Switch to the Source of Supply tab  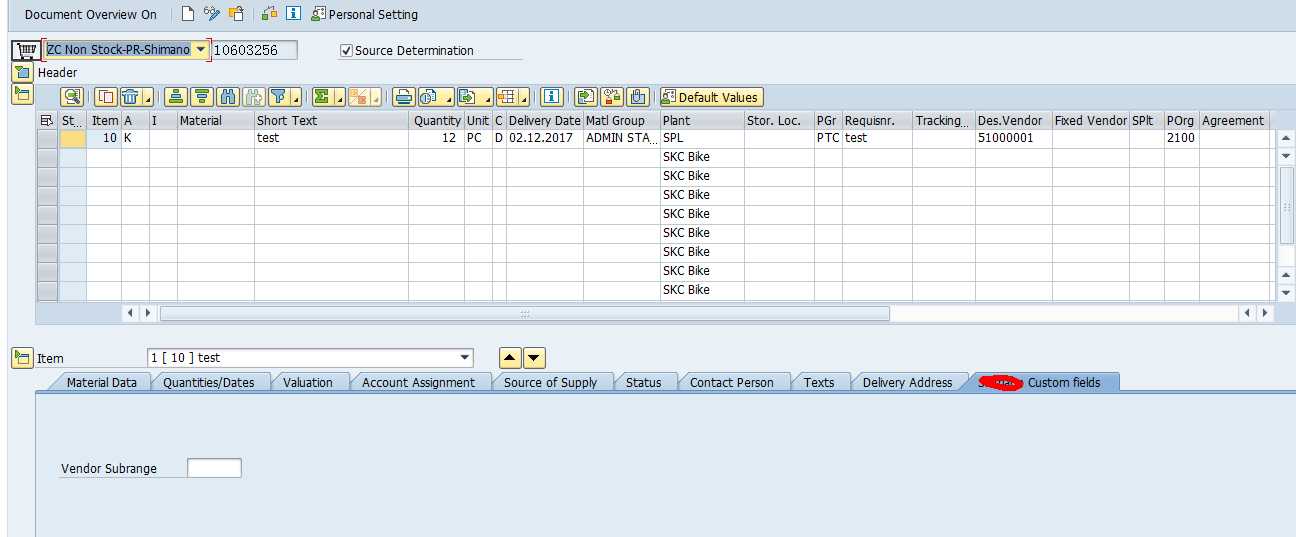550,382
